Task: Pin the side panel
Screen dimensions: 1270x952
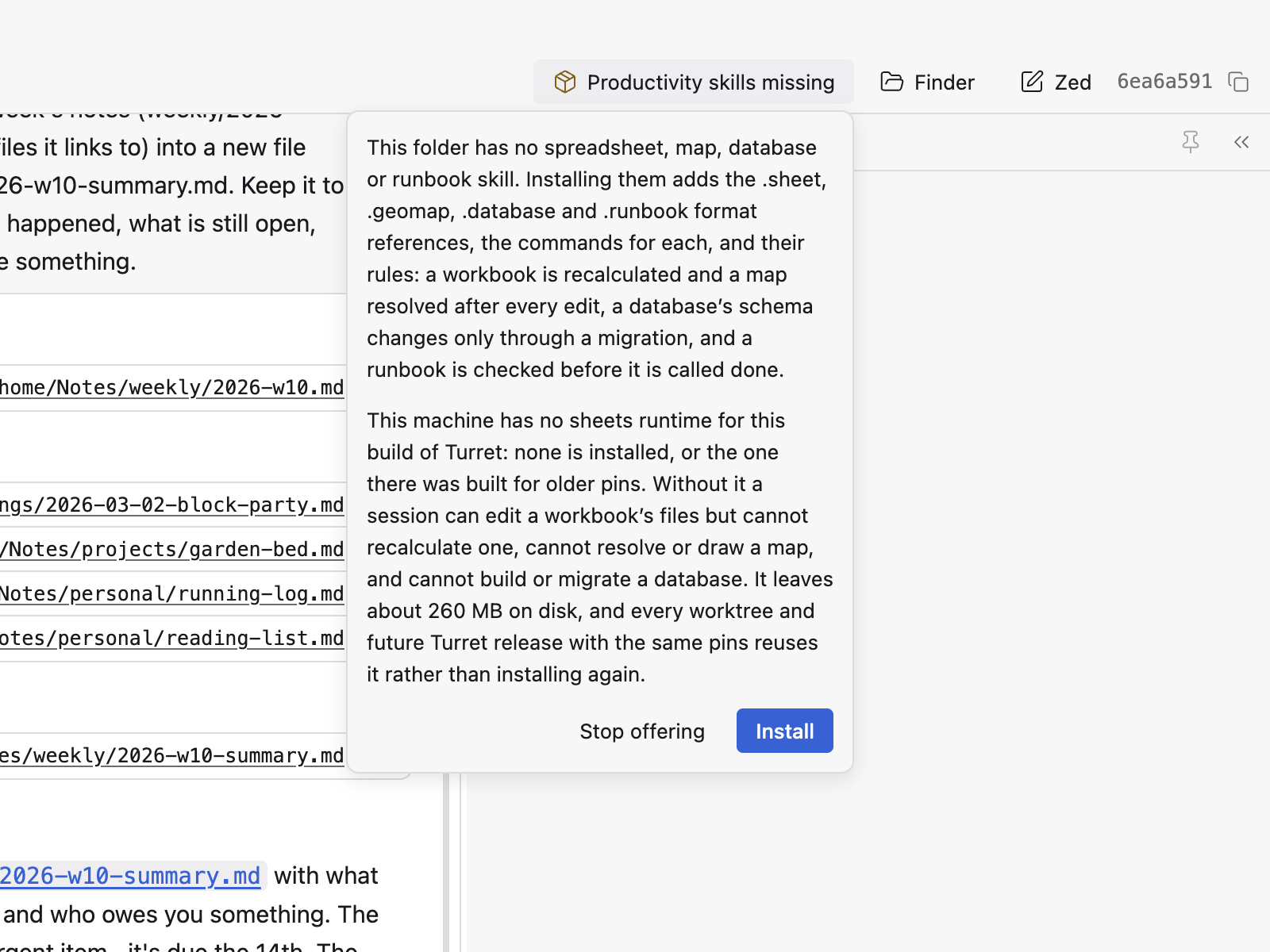Action: pos(1191,142)
